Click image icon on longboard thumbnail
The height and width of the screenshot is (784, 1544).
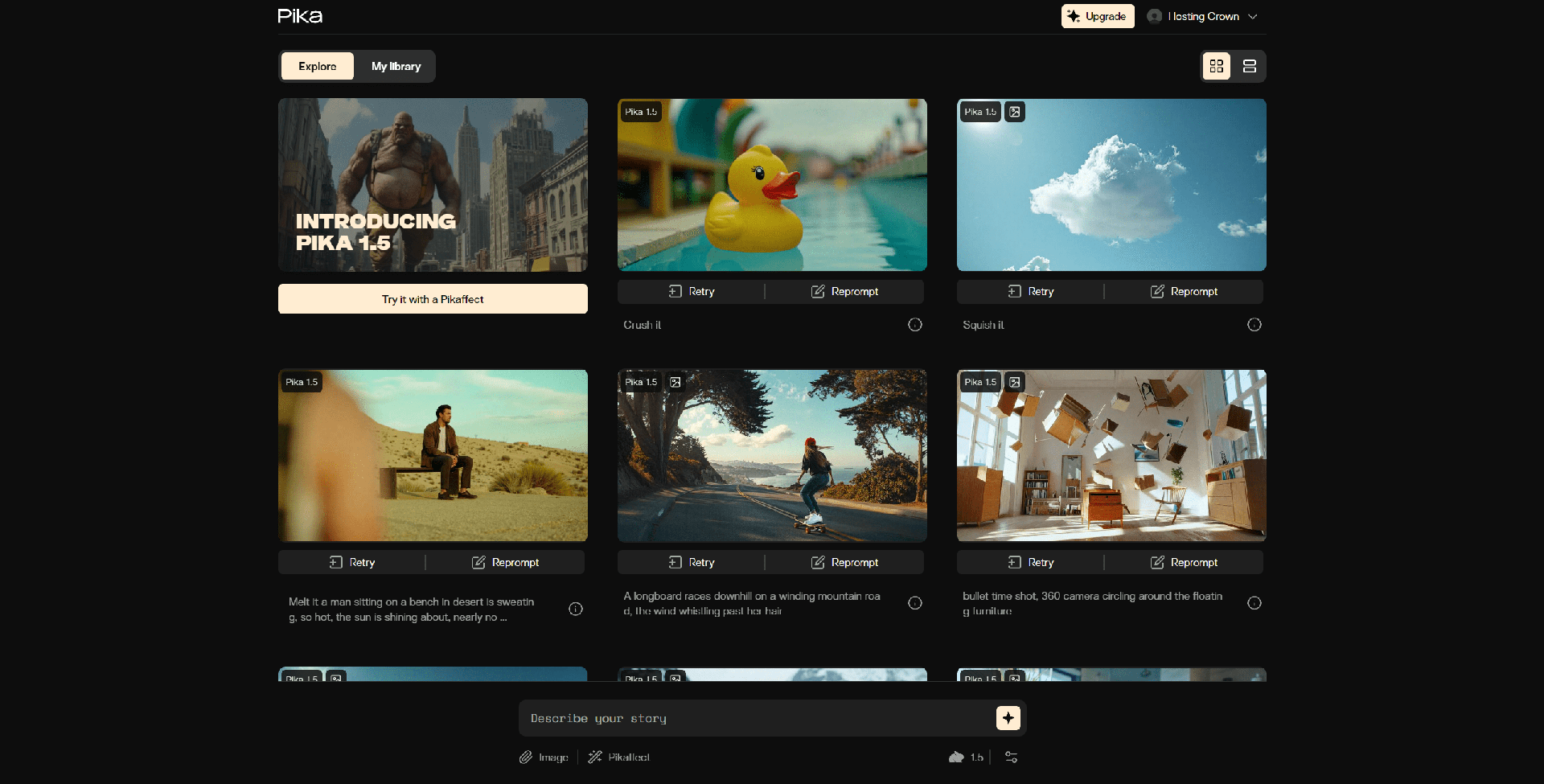[x=675, y=382]
